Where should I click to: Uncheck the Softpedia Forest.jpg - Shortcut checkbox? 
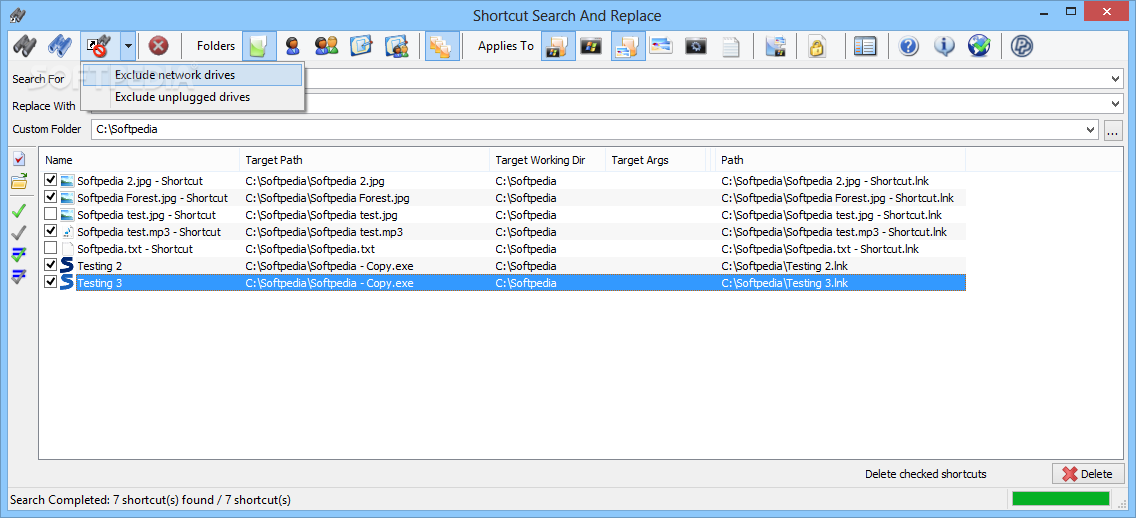click(51, 197)
